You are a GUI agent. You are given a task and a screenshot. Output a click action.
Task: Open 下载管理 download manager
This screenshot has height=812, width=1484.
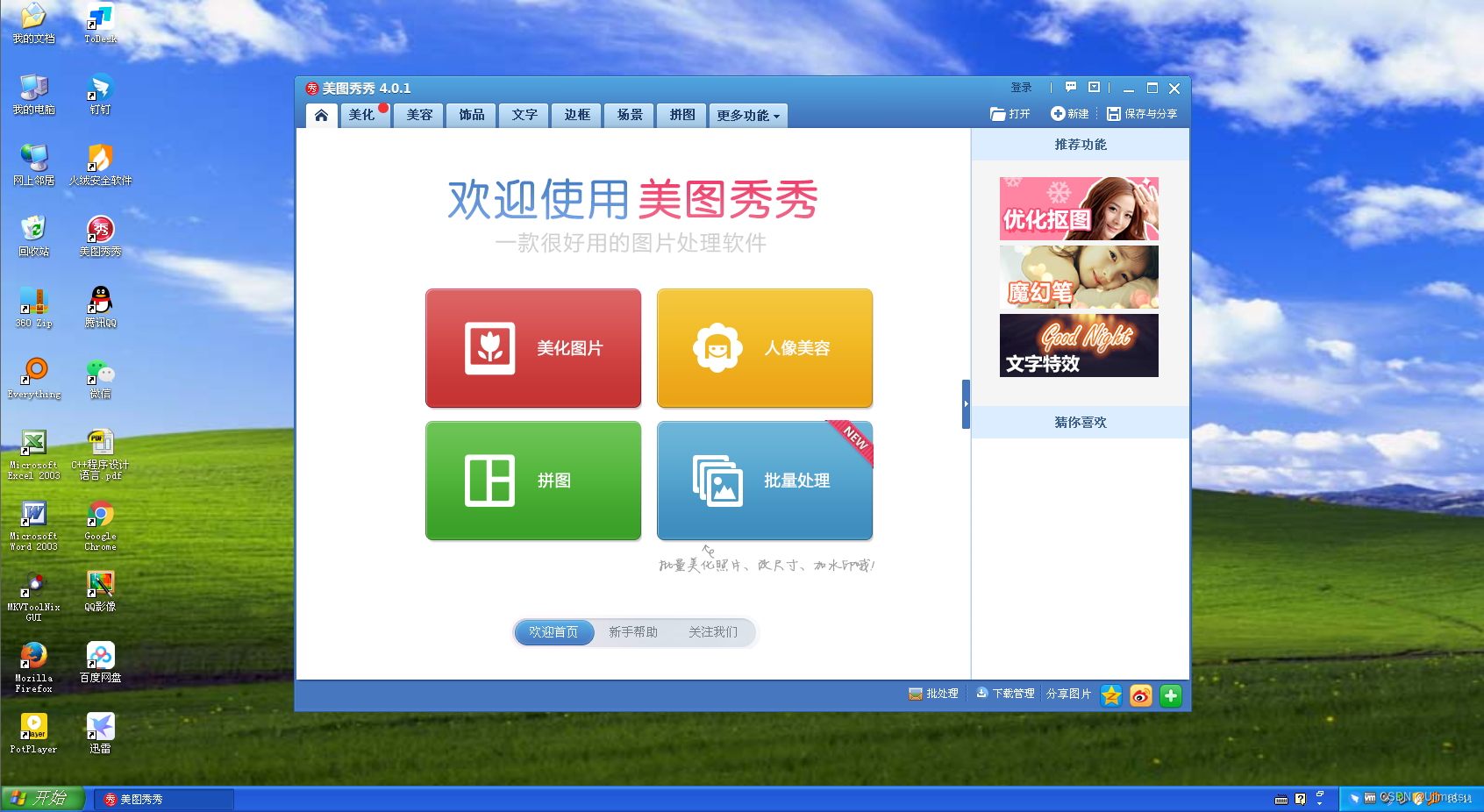[x=1005, y=694]
